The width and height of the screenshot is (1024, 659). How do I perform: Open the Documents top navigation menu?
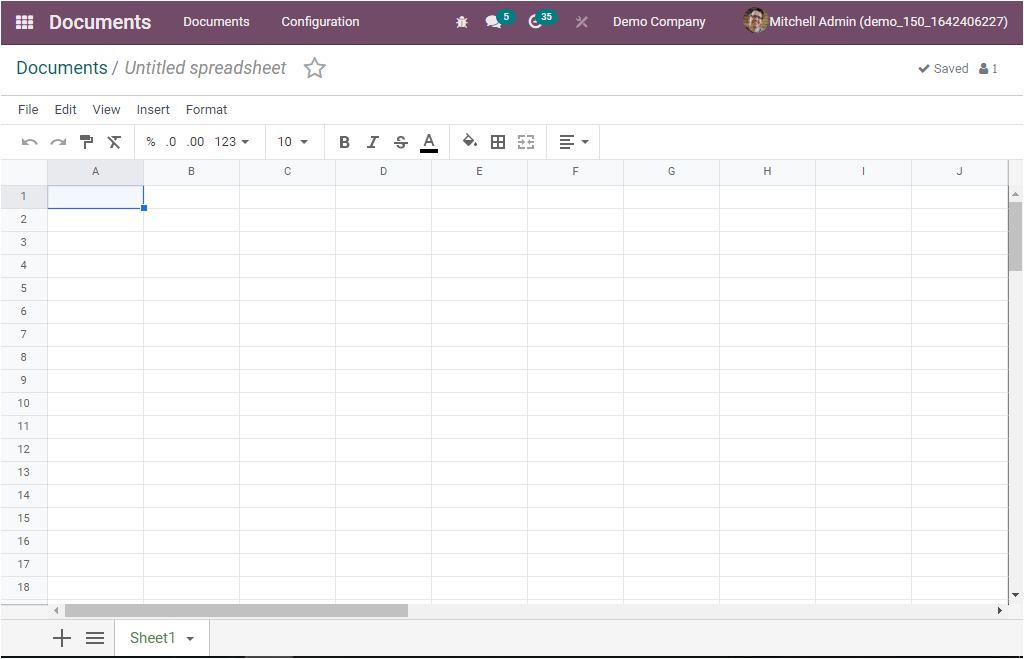[x=216, y=22]
